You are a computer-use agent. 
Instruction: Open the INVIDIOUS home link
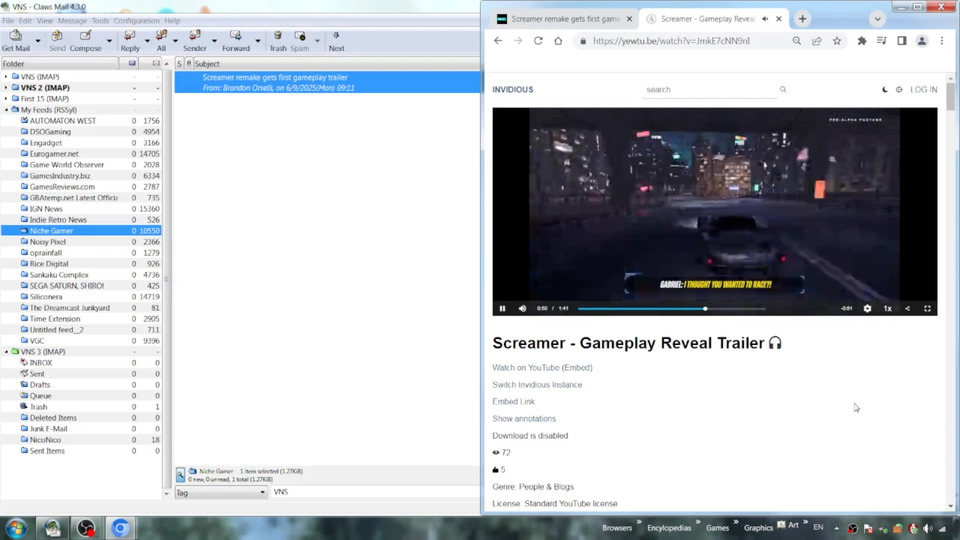[x=512, y=89]
